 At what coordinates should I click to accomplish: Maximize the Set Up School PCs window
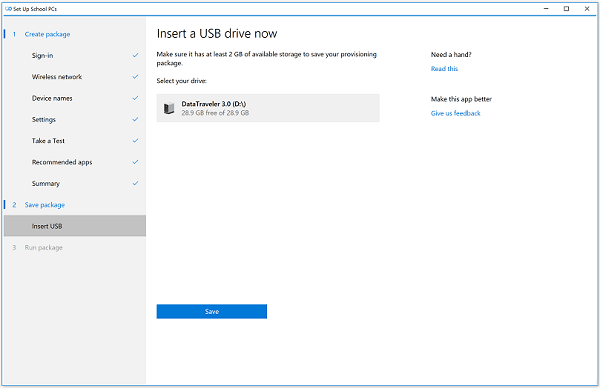point(566,9)
